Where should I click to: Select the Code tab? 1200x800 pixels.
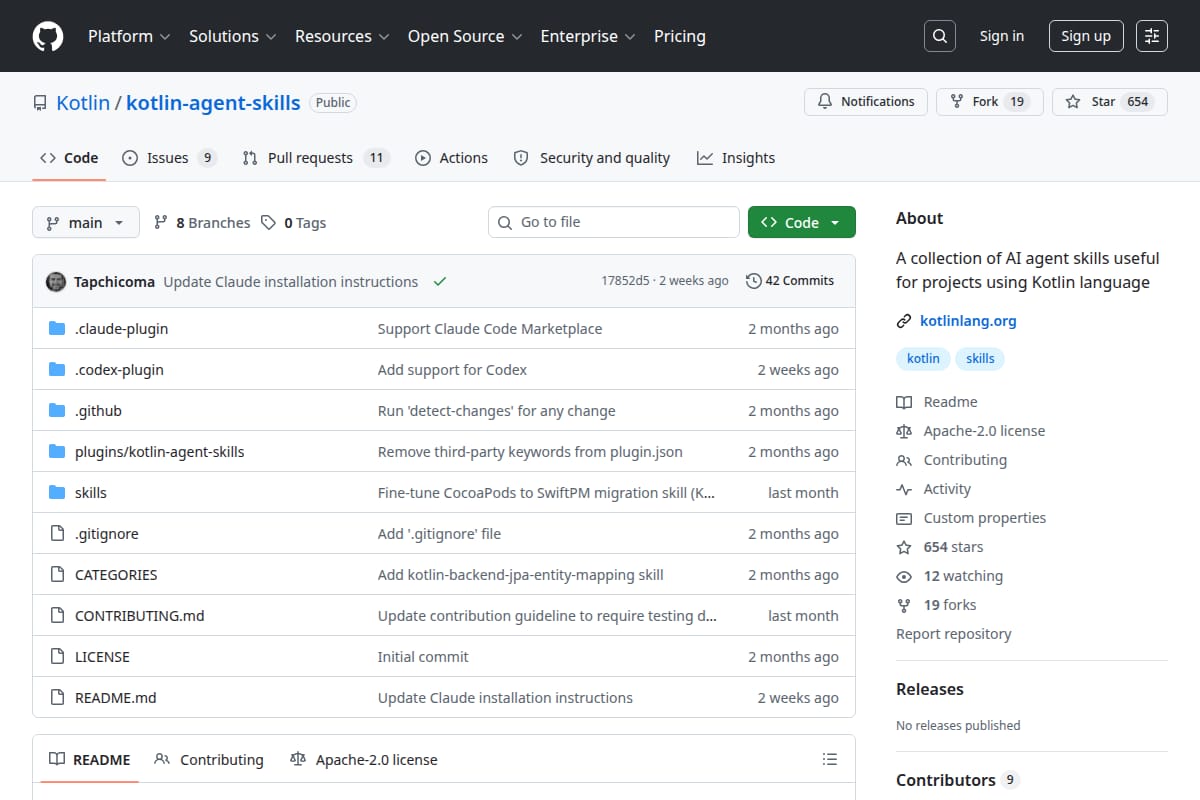69,158
